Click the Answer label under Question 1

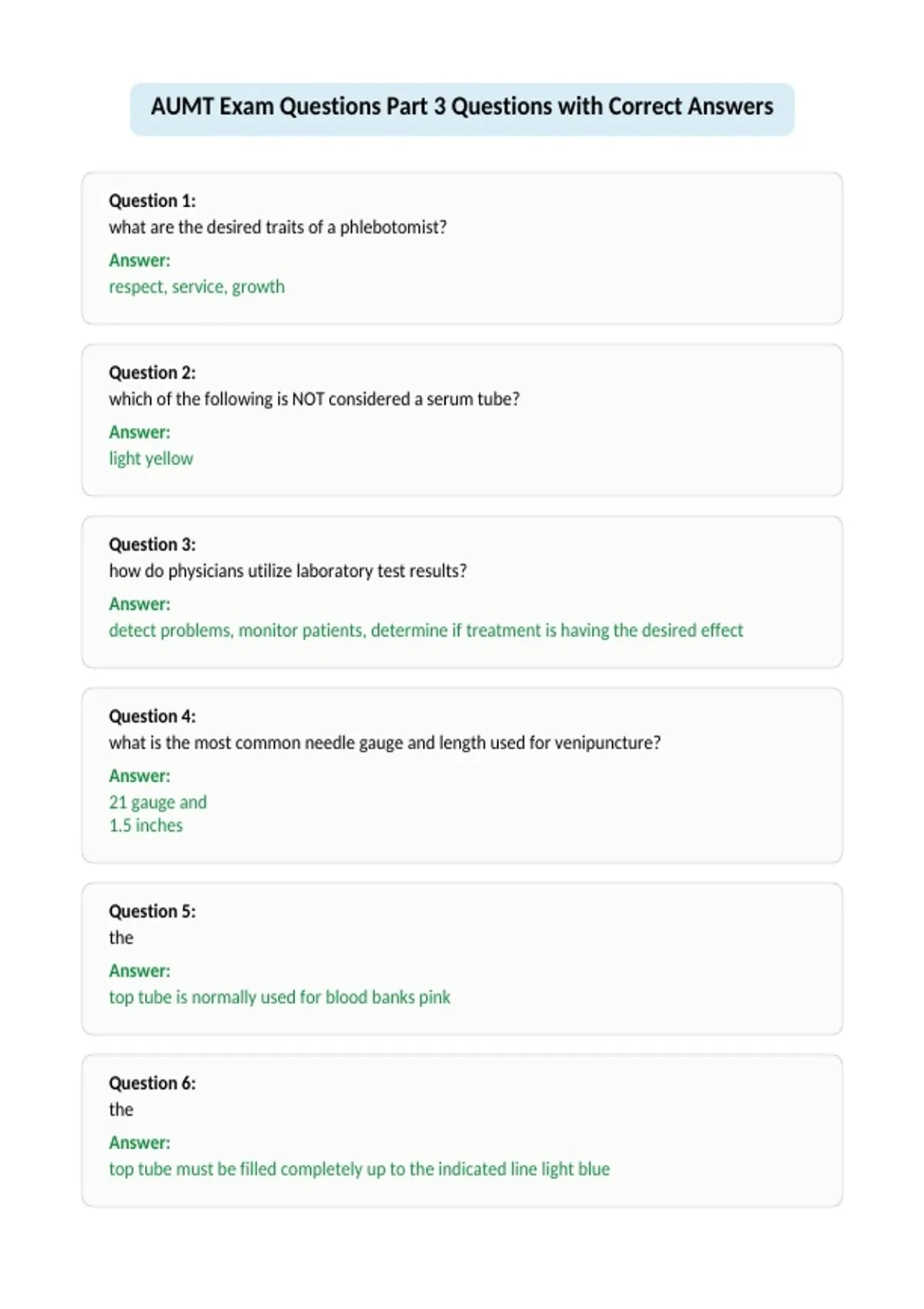point(139,260)
